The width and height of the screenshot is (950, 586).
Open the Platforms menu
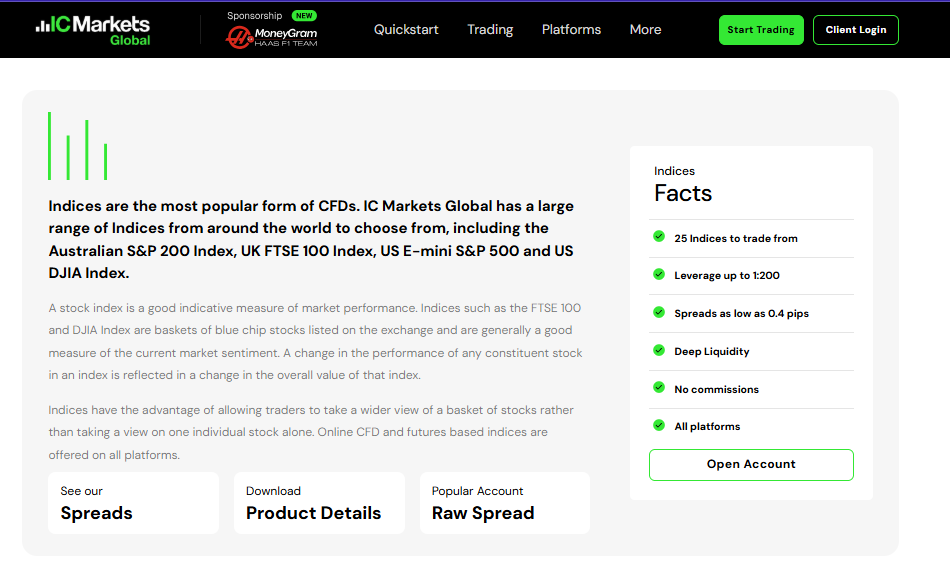click(571, 29)
